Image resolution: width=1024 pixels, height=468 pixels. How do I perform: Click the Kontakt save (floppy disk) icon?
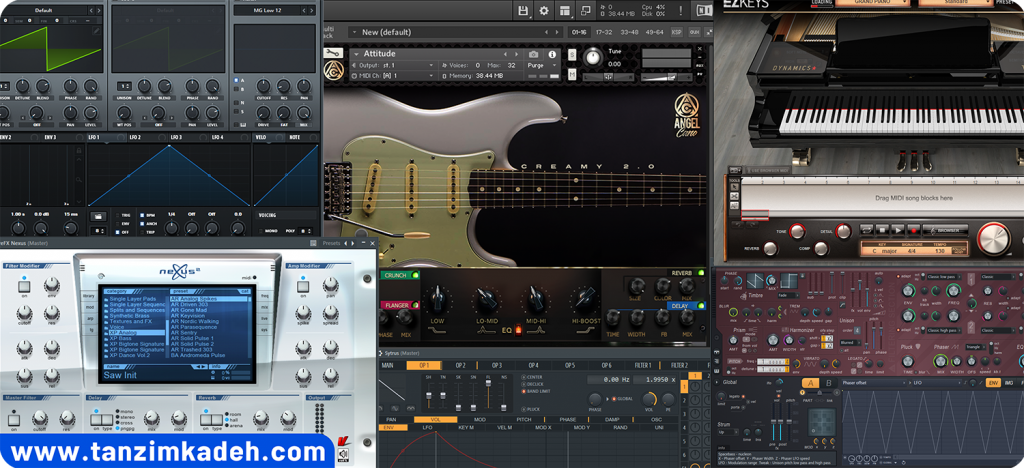click(523, 10)
